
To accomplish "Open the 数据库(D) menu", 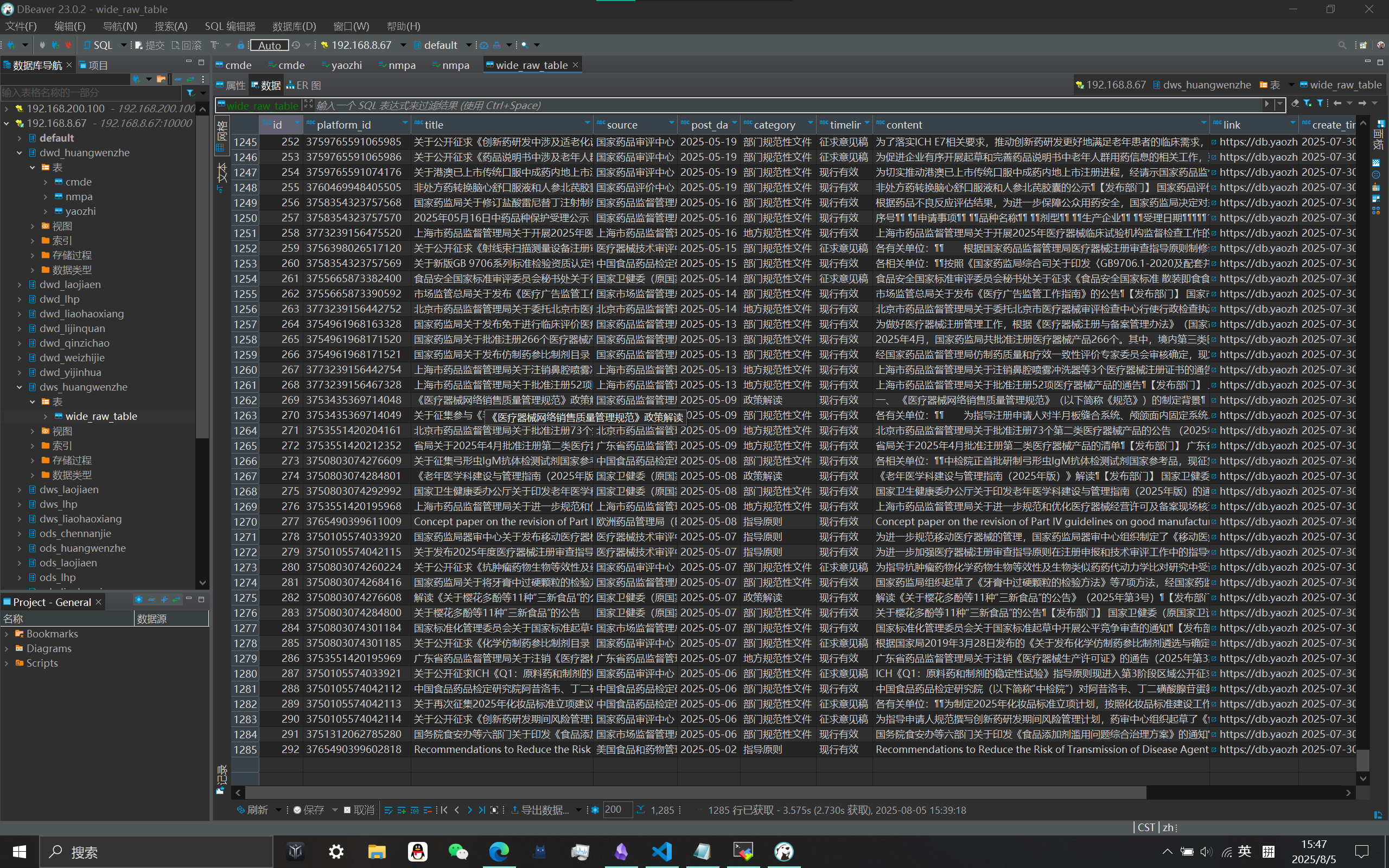I will (x=294, y=27).
